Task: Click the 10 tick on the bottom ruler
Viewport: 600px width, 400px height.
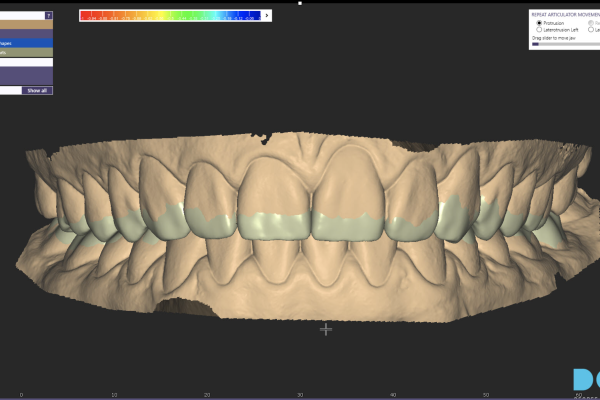Action: tap(114, 395)
